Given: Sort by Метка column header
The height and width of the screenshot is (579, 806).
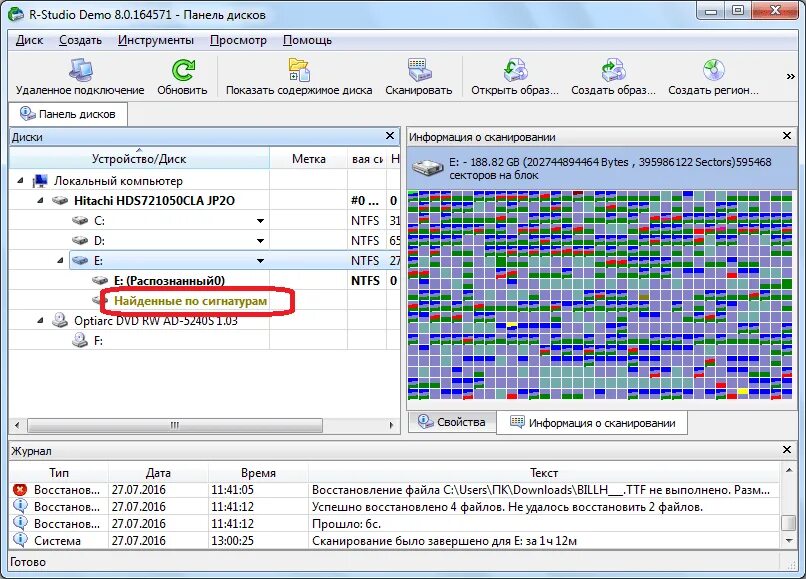Looking at the screenshot, I should tap(308, 158).
